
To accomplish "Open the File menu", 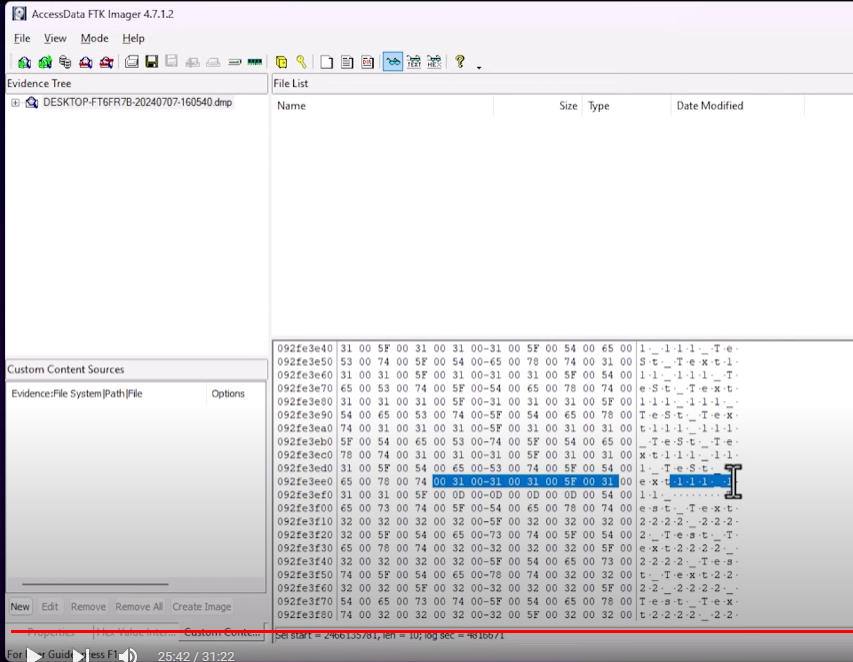I will click(22, 38).
